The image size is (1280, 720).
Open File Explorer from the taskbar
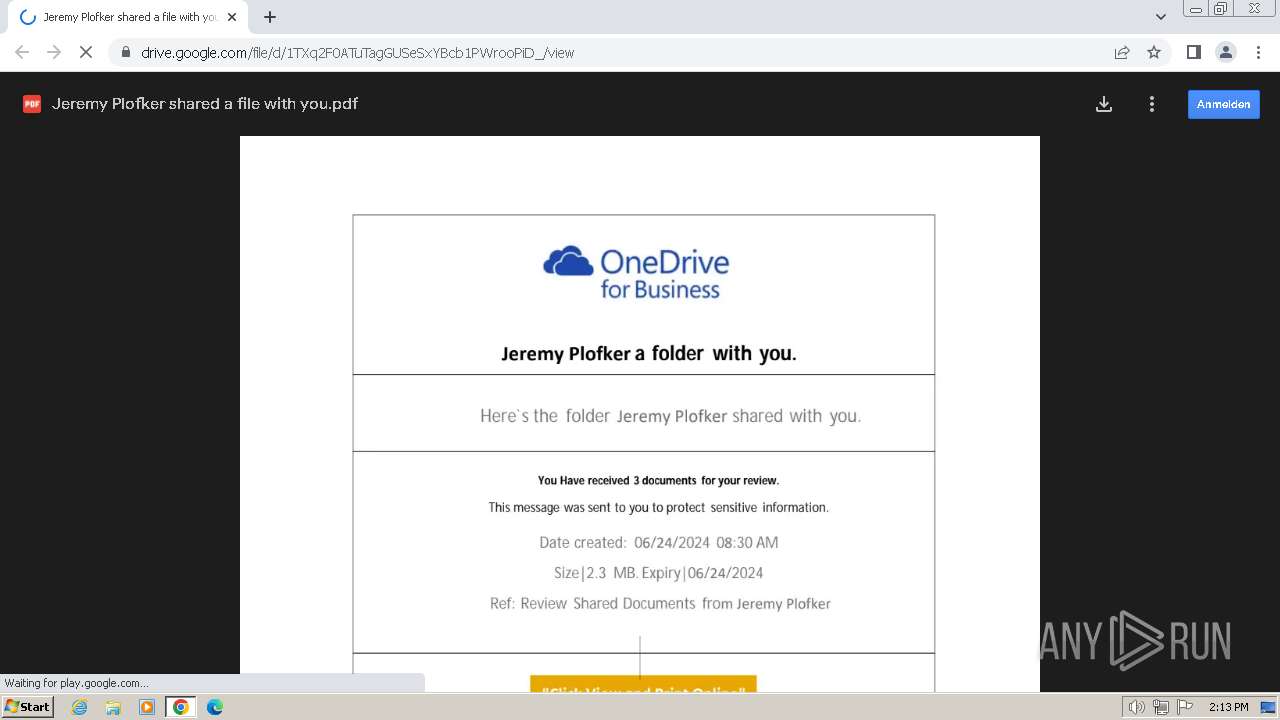click(113, 707)
